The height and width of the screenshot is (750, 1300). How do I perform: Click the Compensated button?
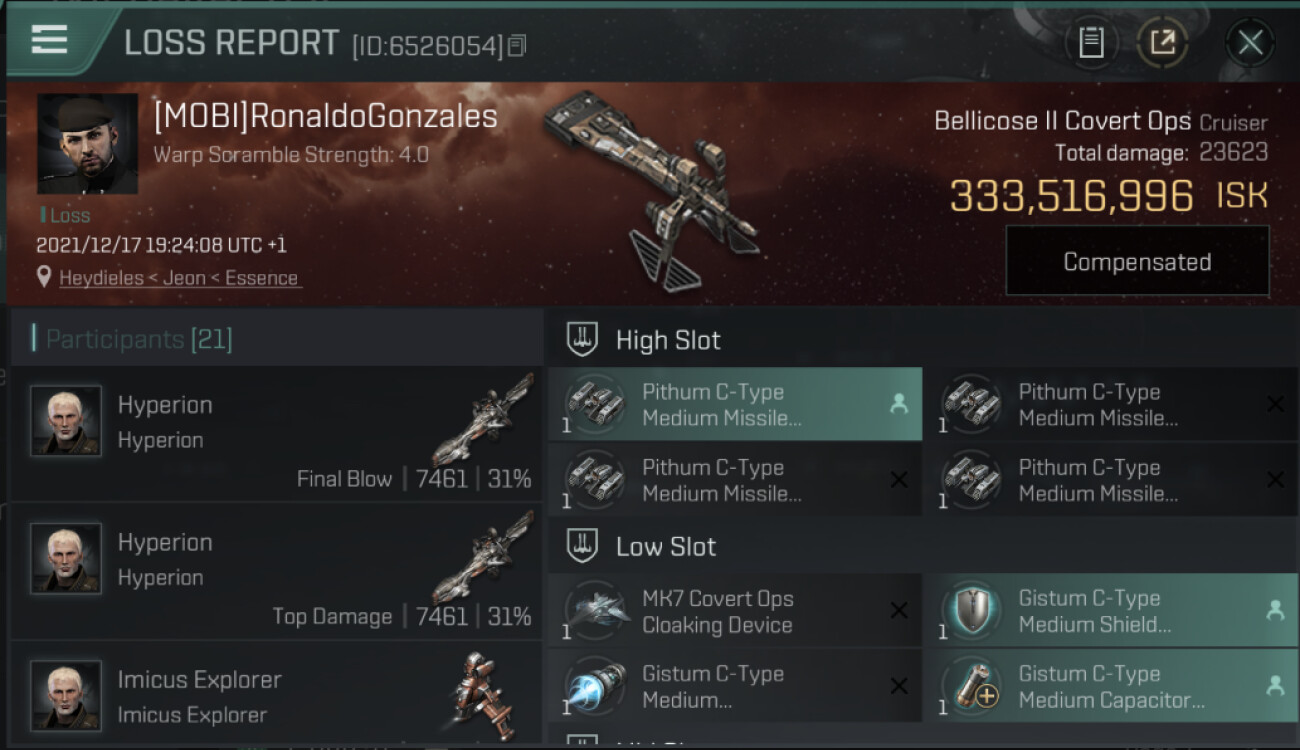(x=1137, y=261)
